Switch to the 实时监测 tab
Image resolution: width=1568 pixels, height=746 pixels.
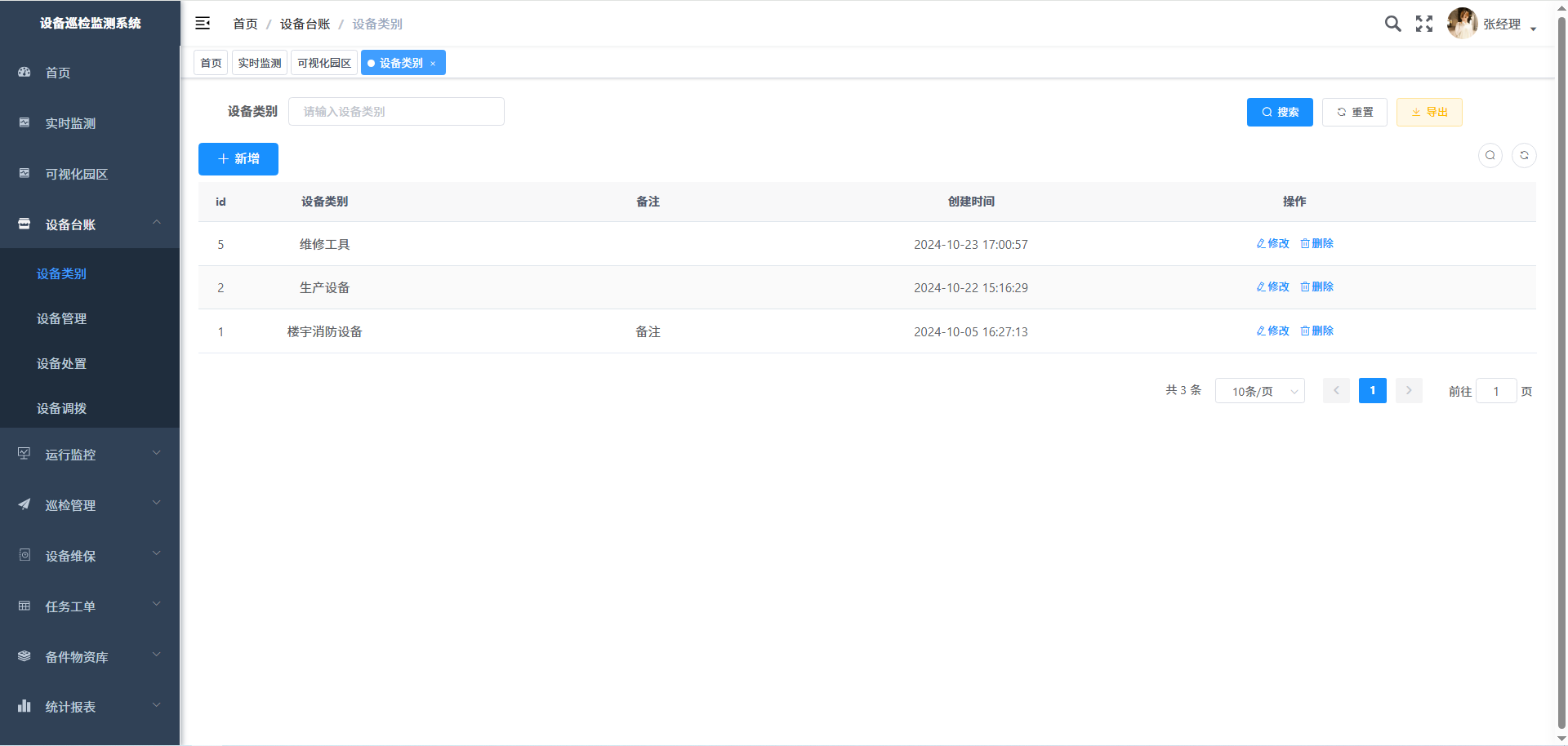tap(260, 63)
